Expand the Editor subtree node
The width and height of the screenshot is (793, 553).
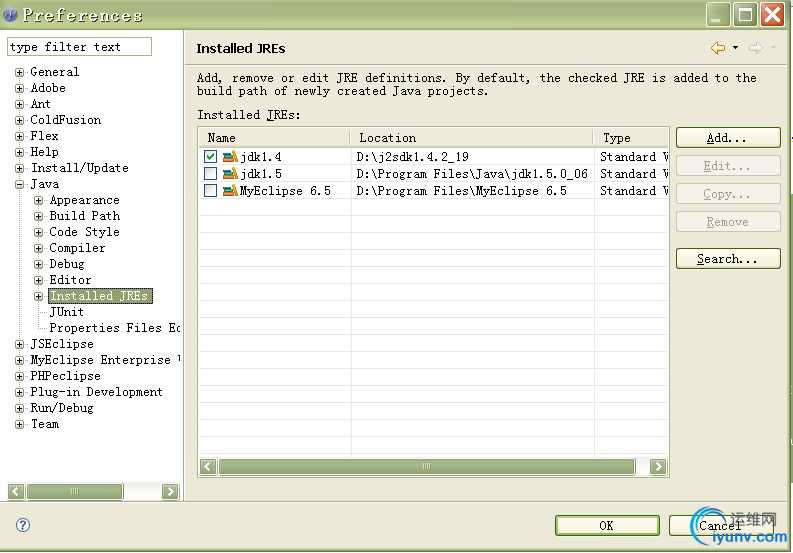38,280
